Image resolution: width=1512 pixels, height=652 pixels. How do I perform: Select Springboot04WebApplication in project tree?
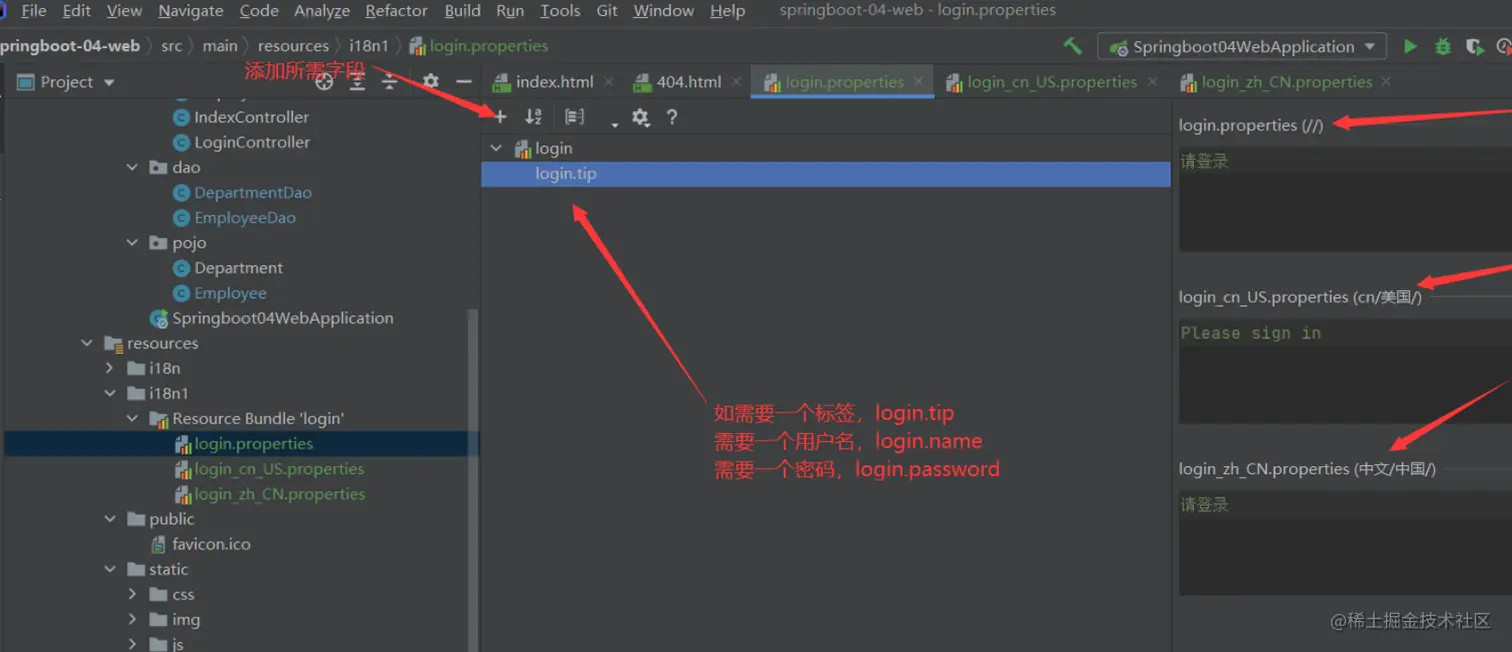coord(282,318)
